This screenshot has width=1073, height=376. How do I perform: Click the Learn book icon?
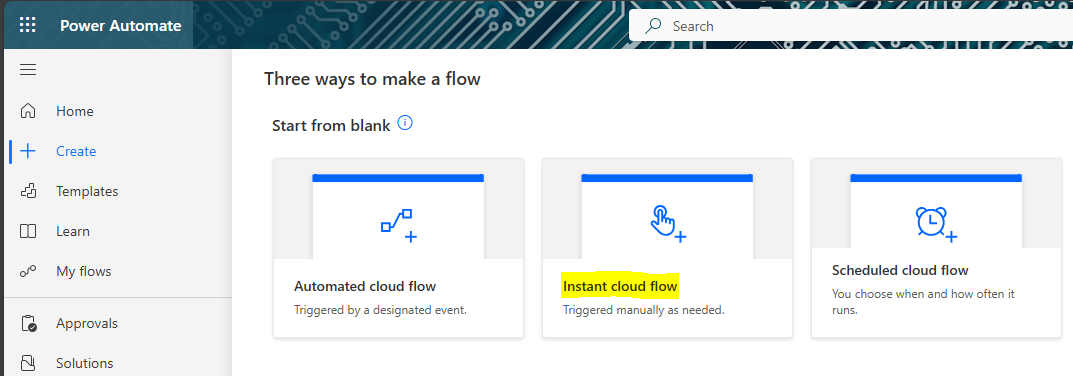coord(28,231)
